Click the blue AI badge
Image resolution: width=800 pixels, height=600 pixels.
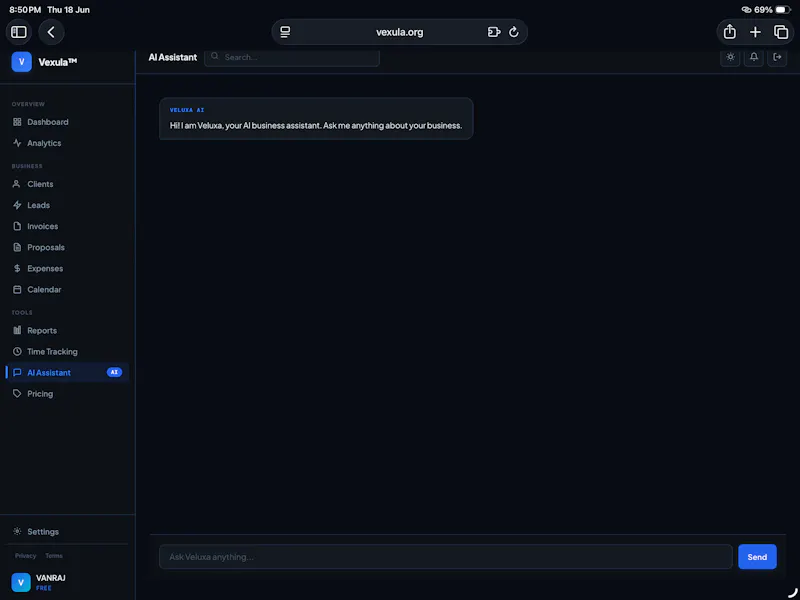(x=114, y=372)
